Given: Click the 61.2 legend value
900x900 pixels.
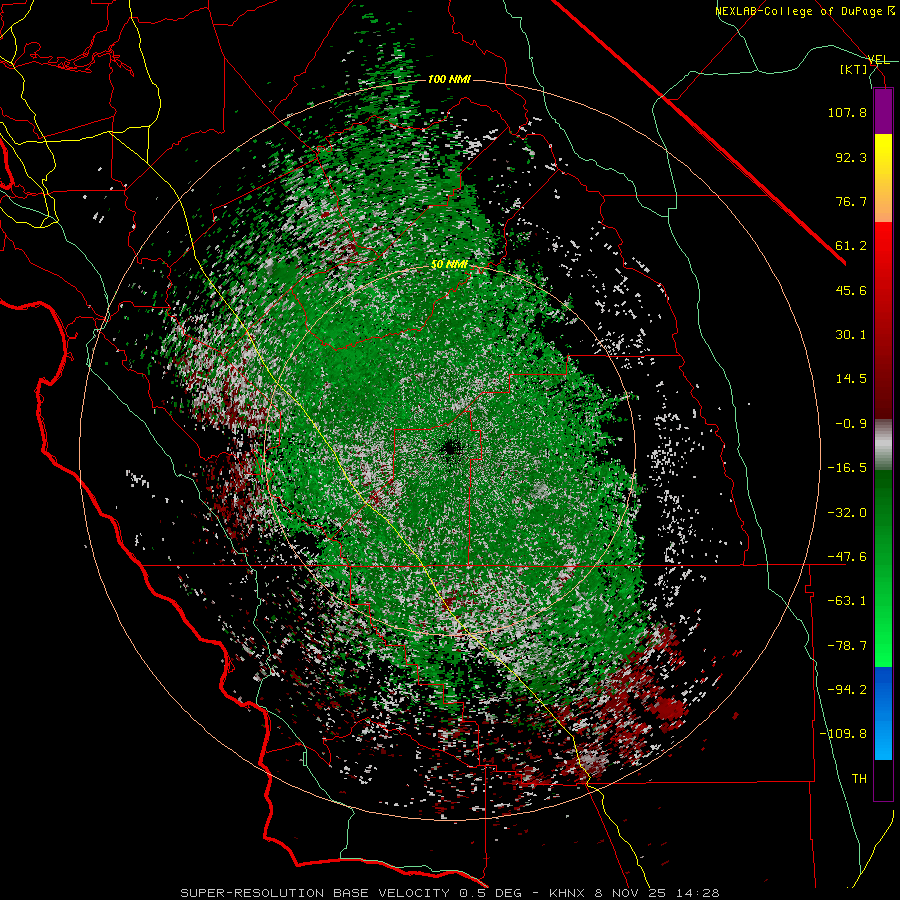Looking at the screenshot, I should pos(851,246).
